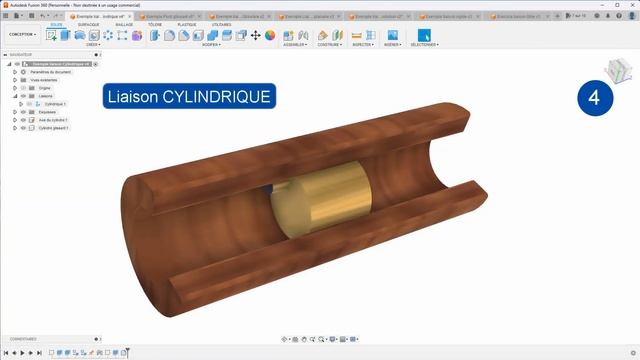Select the Split Body tool
The height and width of the screenshot is (360, 640).
coord(227,35)
